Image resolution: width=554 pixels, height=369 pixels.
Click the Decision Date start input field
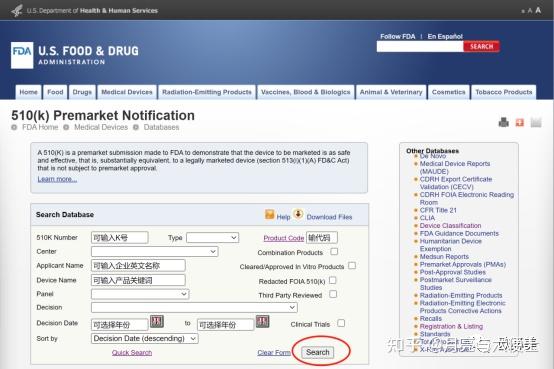click(x=120, y=324)
